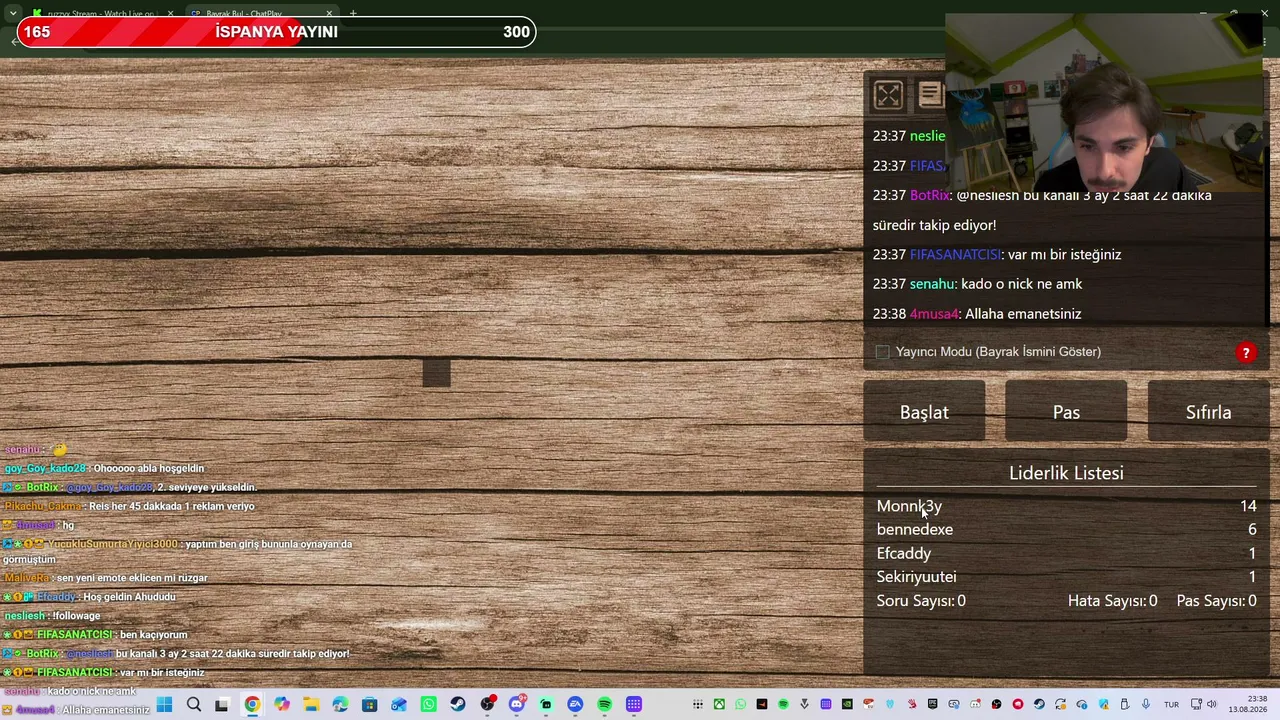Select bennedexe in the leaderboard
This screenshot has height=720, width=1280.
click(915, 530)
